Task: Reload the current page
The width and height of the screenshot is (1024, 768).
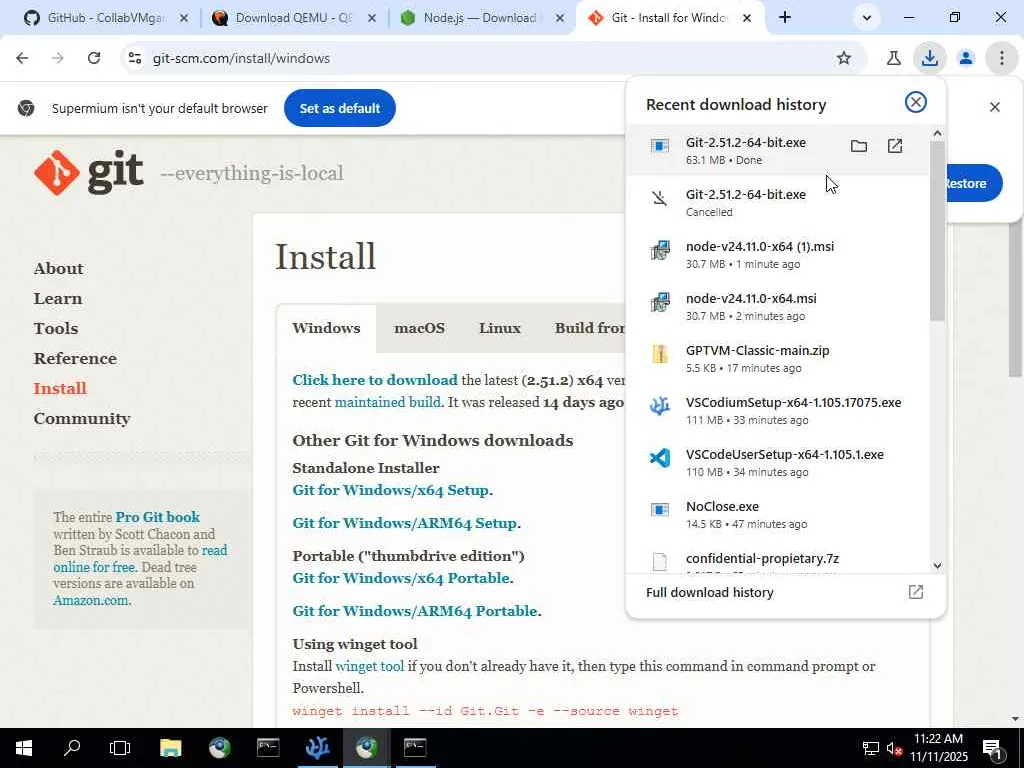Action: [x=94, y=58]
